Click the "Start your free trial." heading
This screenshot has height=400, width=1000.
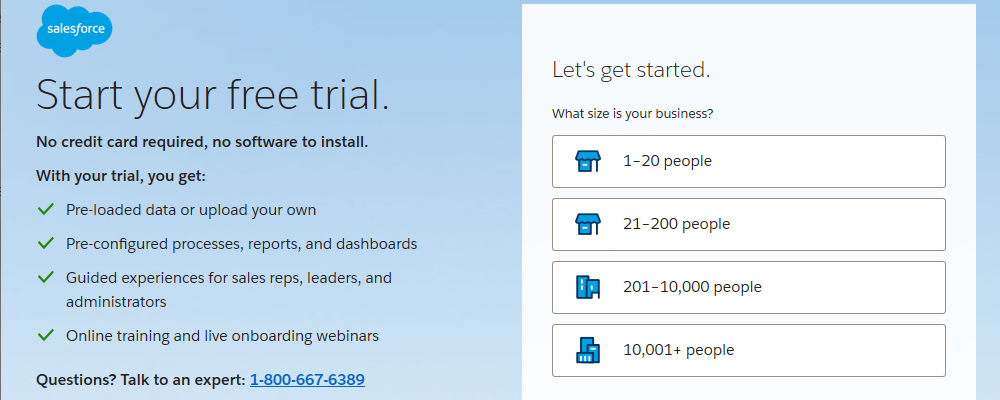tap(212, 95)
